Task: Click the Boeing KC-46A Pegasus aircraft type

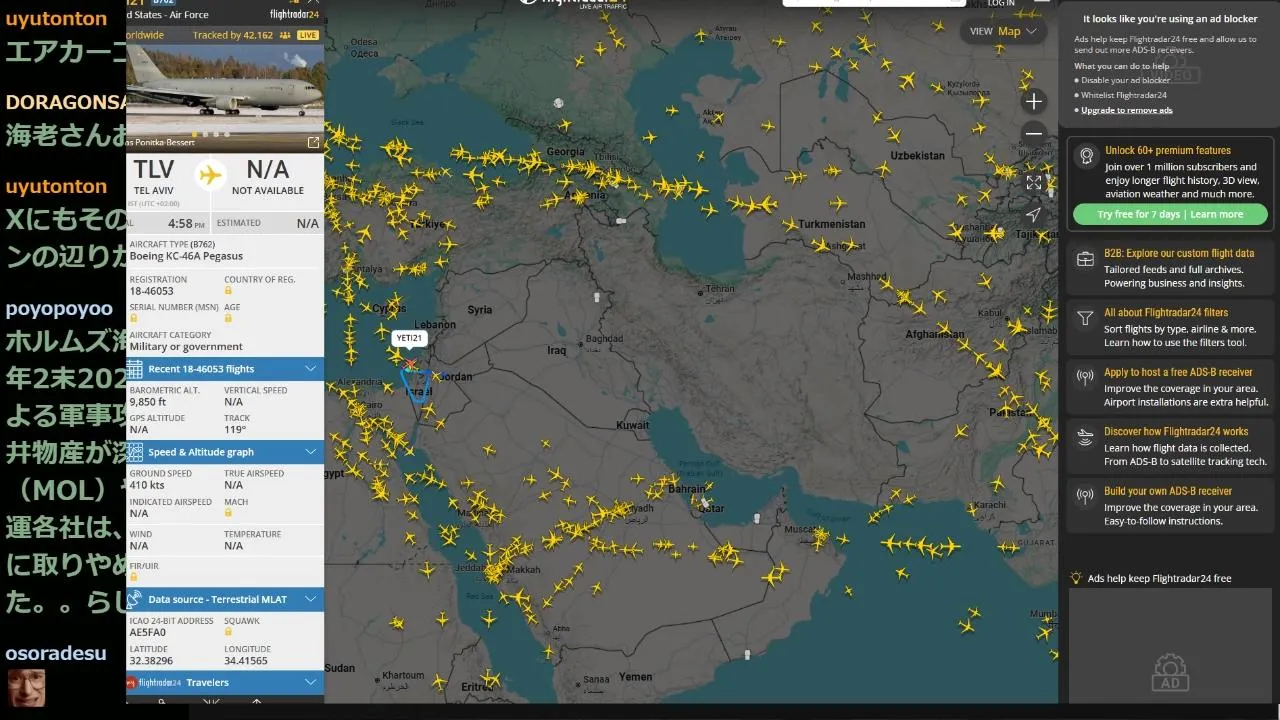Action: click(x=186, y=256)
